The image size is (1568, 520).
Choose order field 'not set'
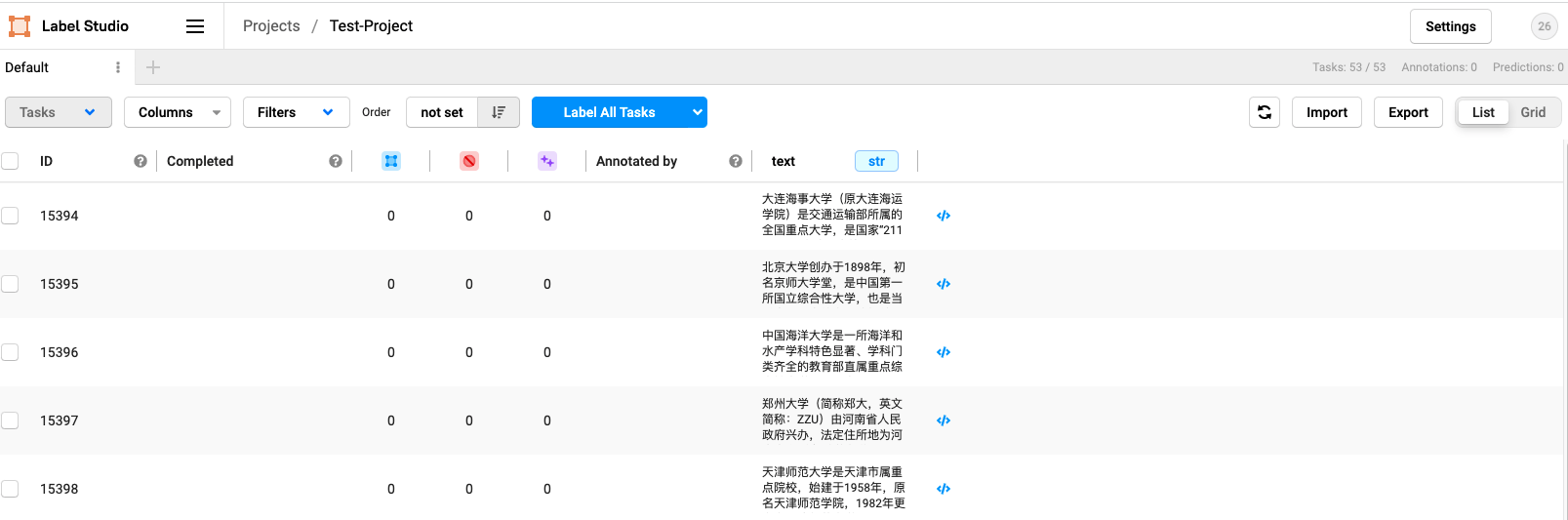(442, 112)
